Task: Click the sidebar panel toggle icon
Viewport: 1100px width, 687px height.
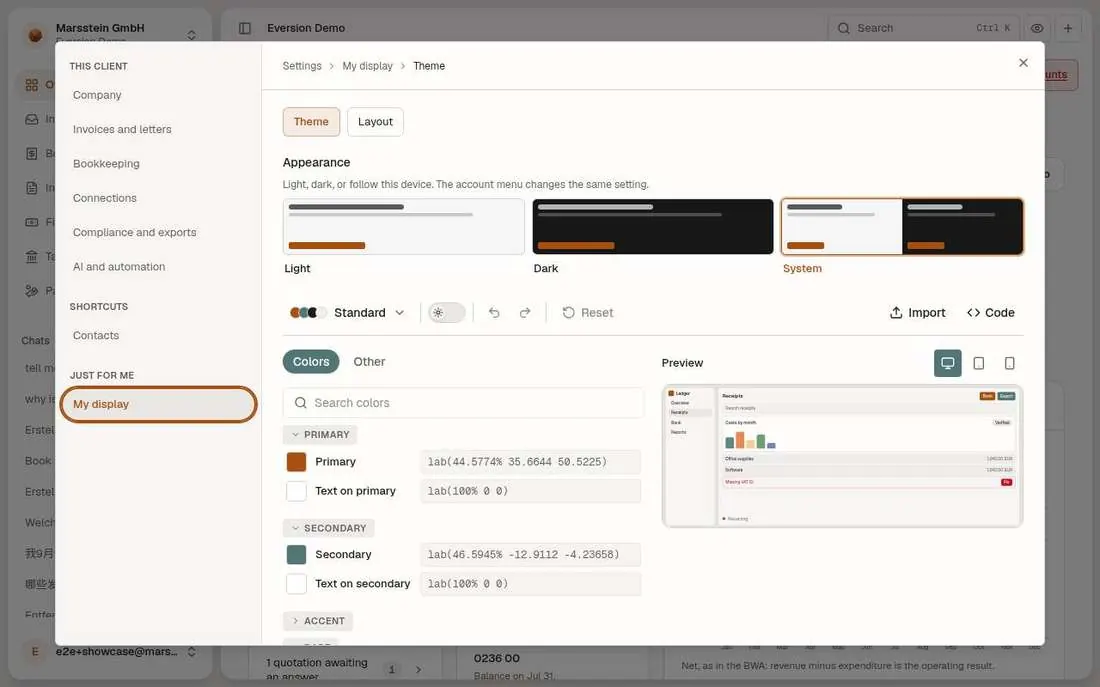Action: [245, 28]
